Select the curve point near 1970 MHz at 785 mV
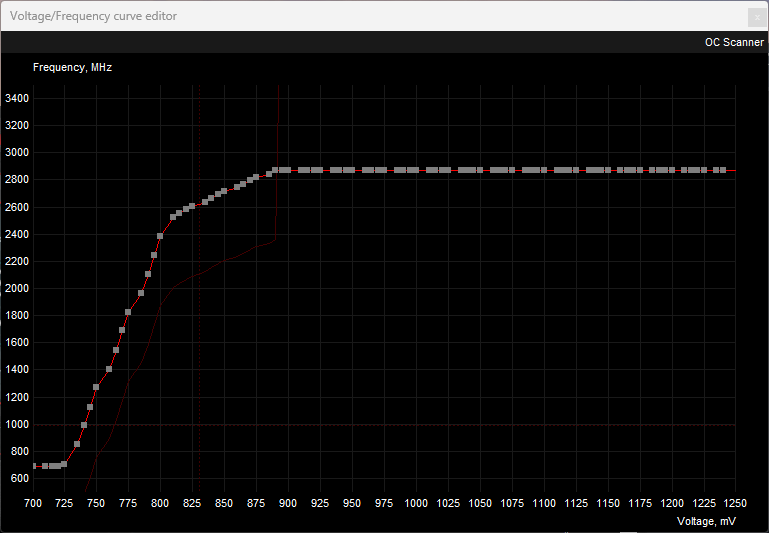 point(141,293)
